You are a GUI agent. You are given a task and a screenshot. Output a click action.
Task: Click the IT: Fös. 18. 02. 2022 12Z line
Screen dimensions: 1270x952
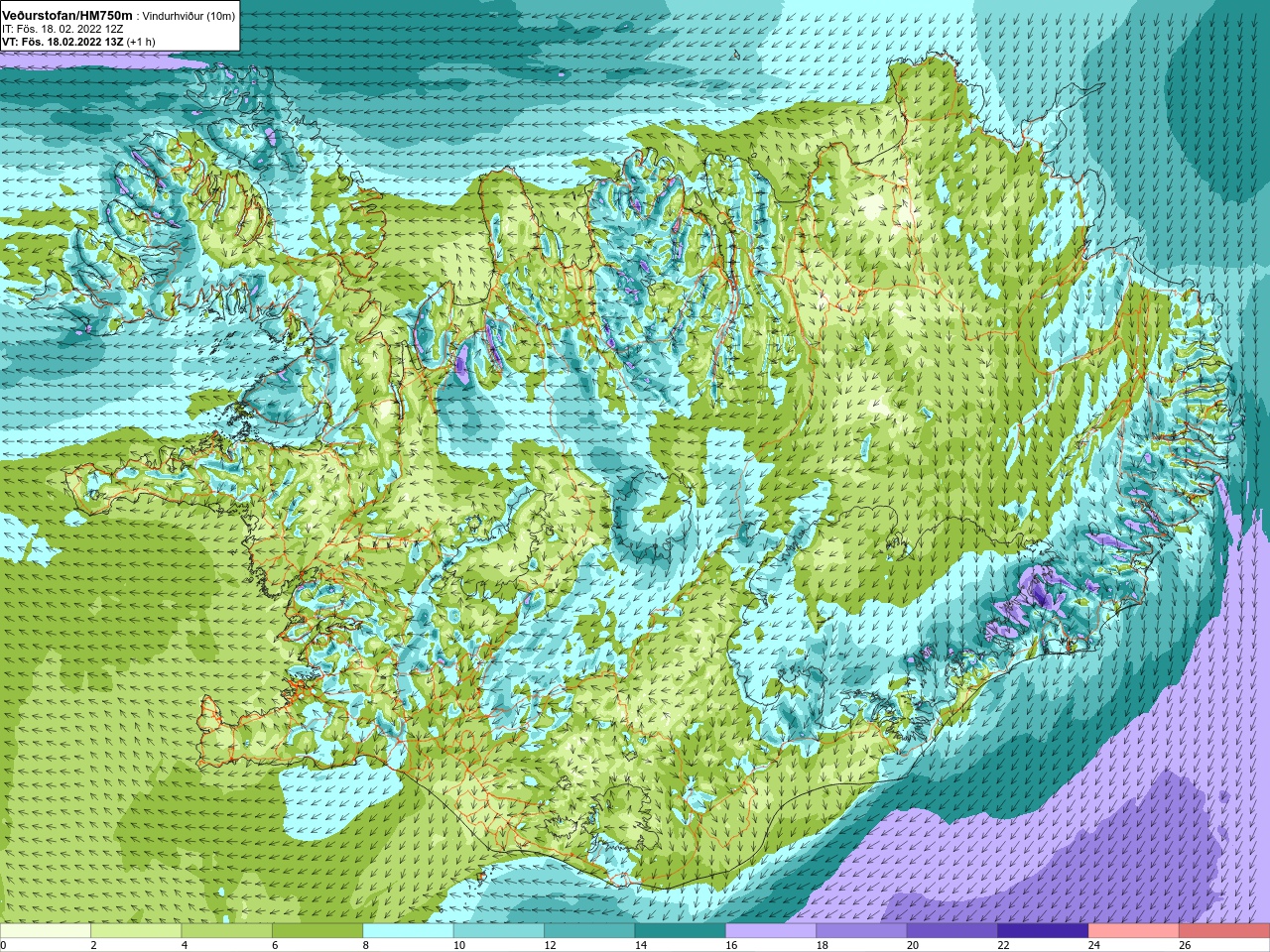coord(63,30)
